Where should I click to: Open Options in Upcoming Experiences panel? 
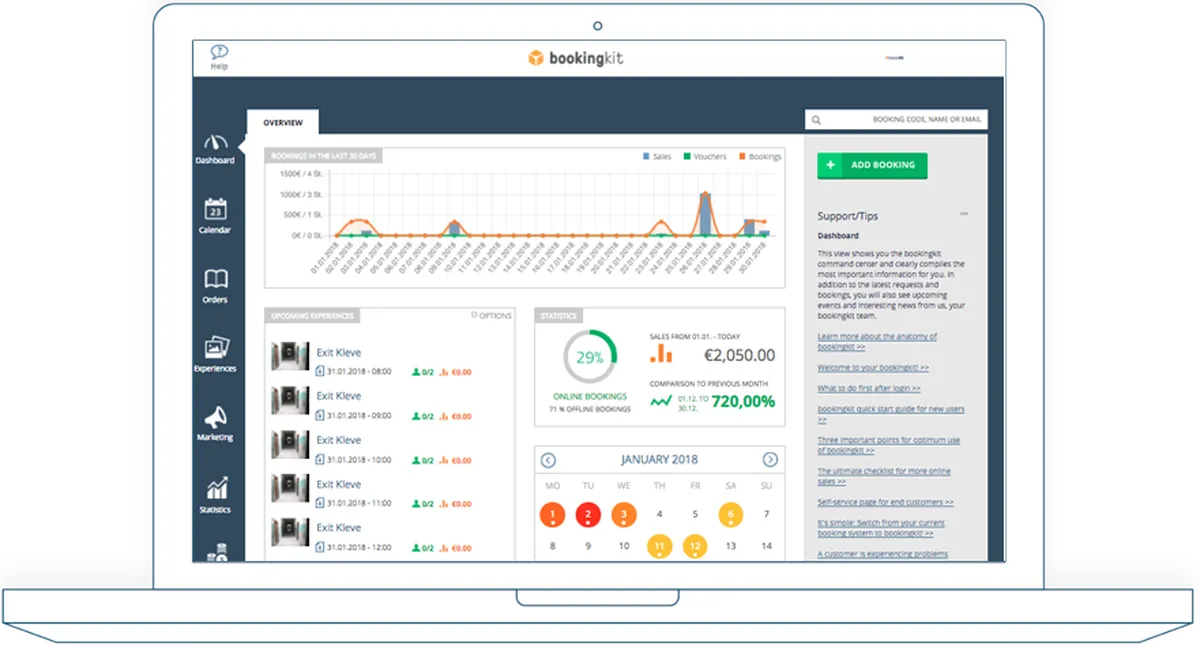[491, 316]
